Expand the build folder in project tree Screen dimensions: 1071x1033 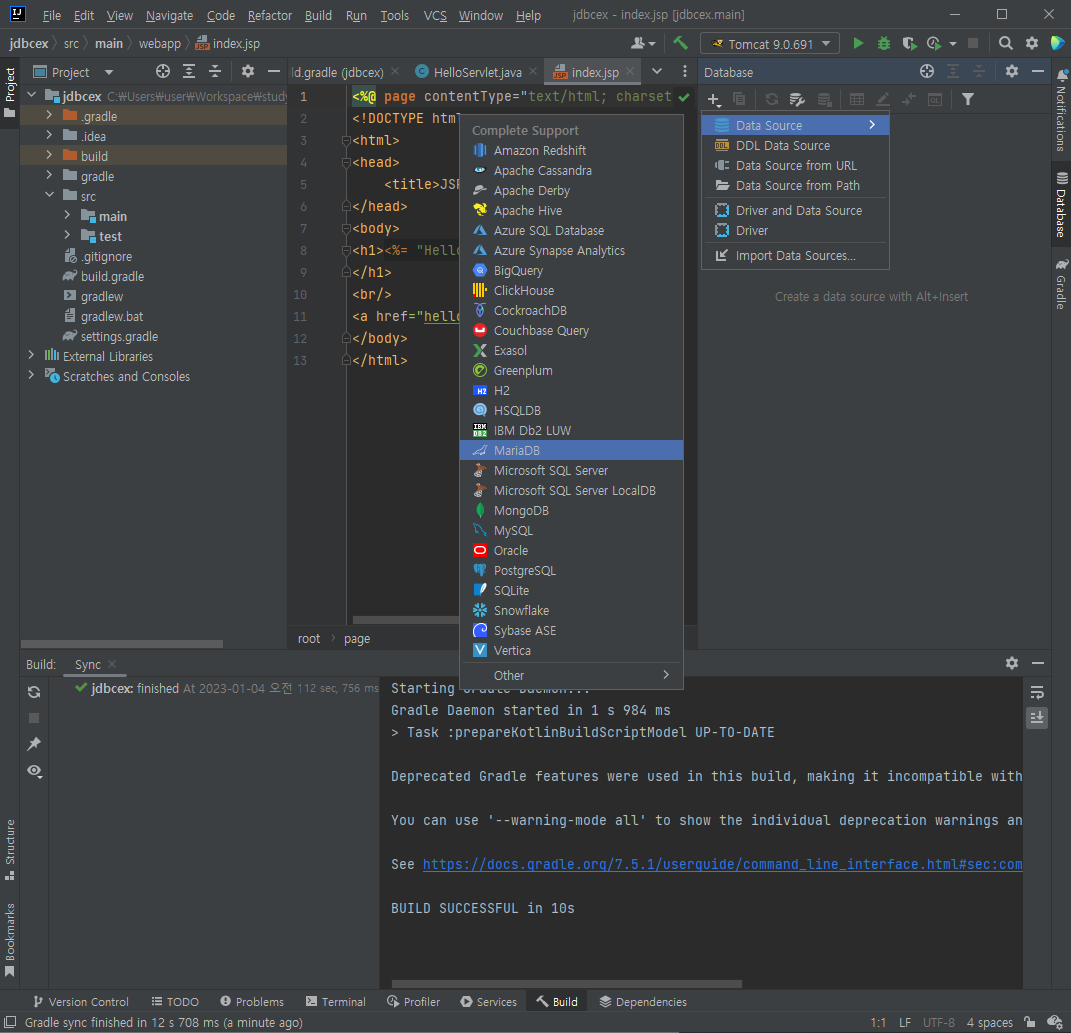pyautogui.click(x=49, y=155)
